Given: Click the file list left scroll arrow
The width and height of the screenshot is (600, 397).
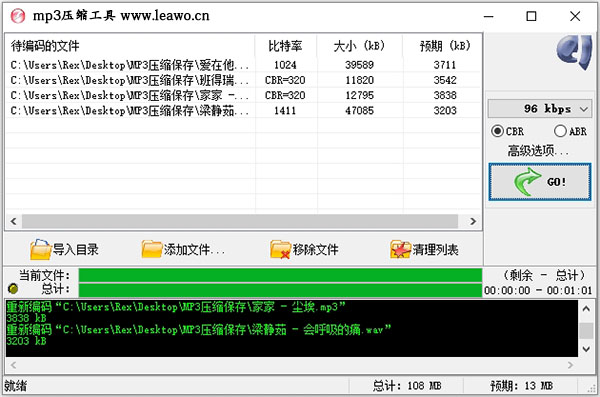Looking at the screenshot, I should coord(14,221).
